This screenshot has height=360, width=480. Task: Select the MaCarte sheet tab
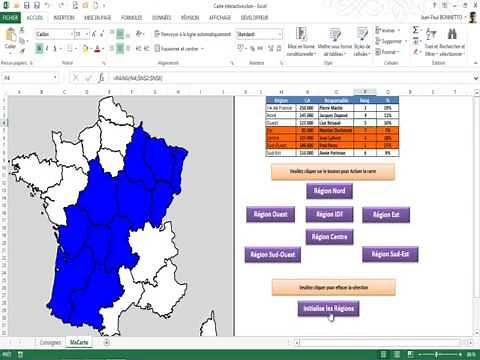(x=79, y=342)
